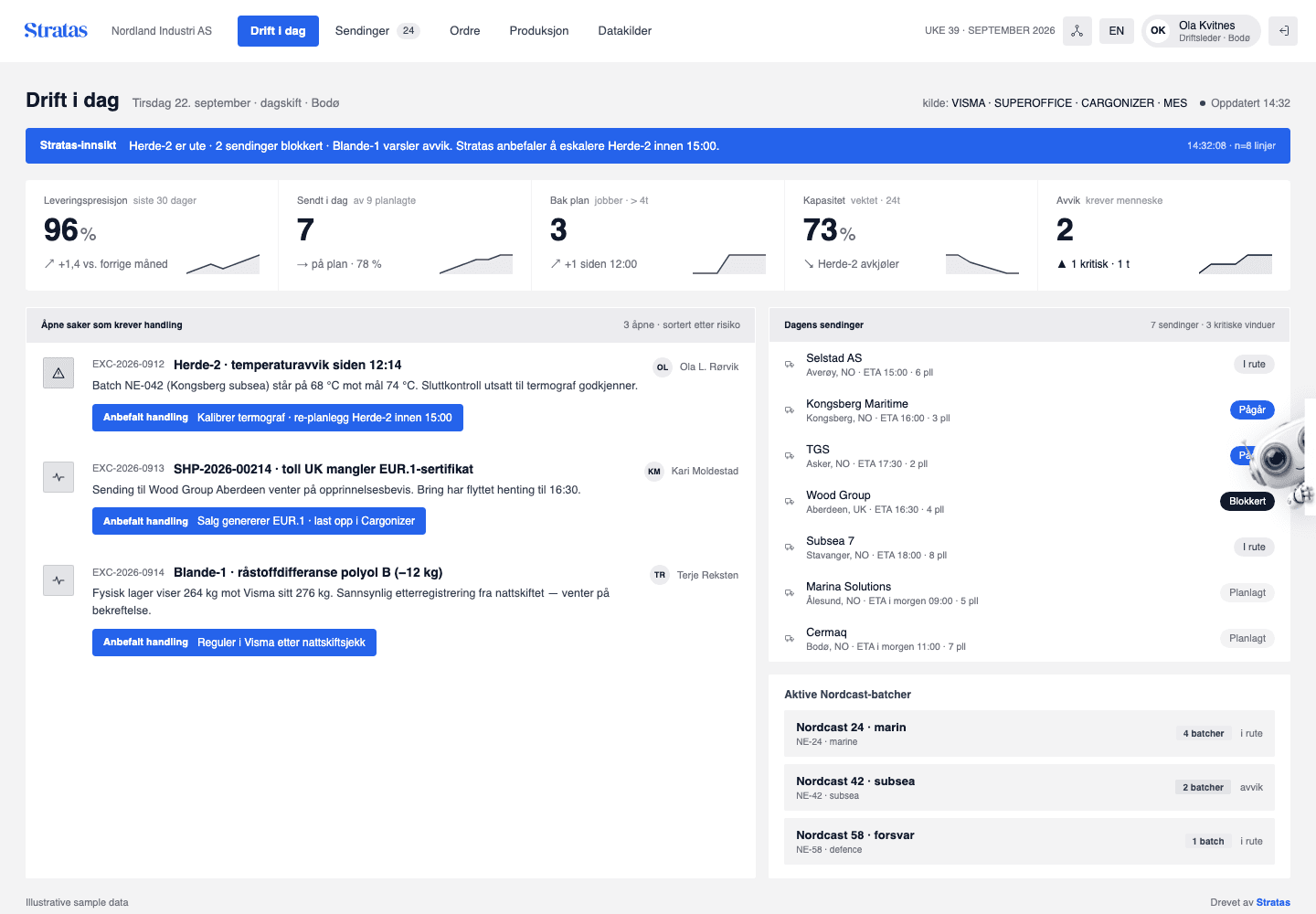Screen dimensions: 1316x914
Task: Click 1 kritisk · 1 t under Avvik
Action: pyautogui.click(x=1093, y=264)
